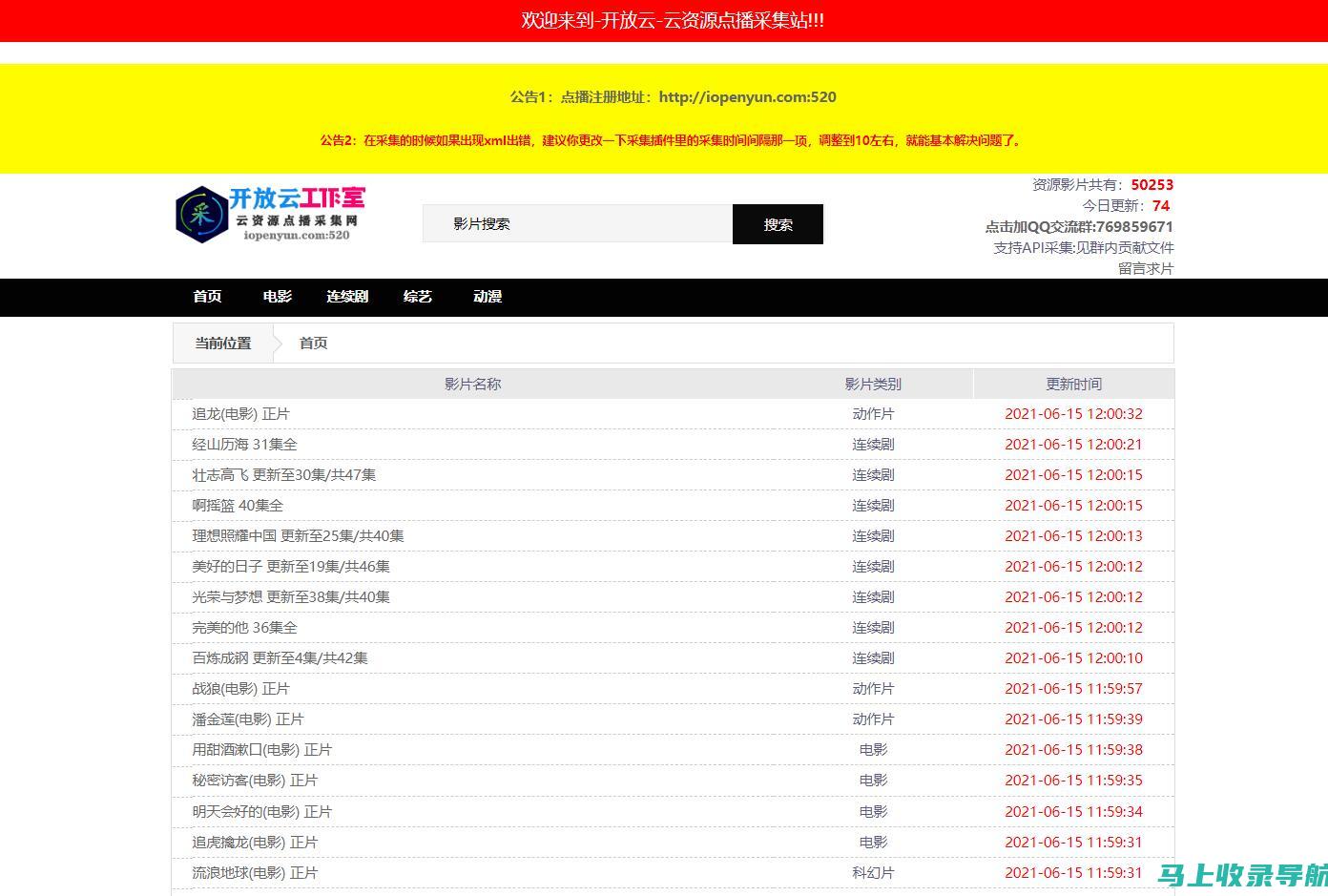Click the resource count 50253
Image resolution: width=1328 pixels, height=896 pixels.
pos(1152,184)
